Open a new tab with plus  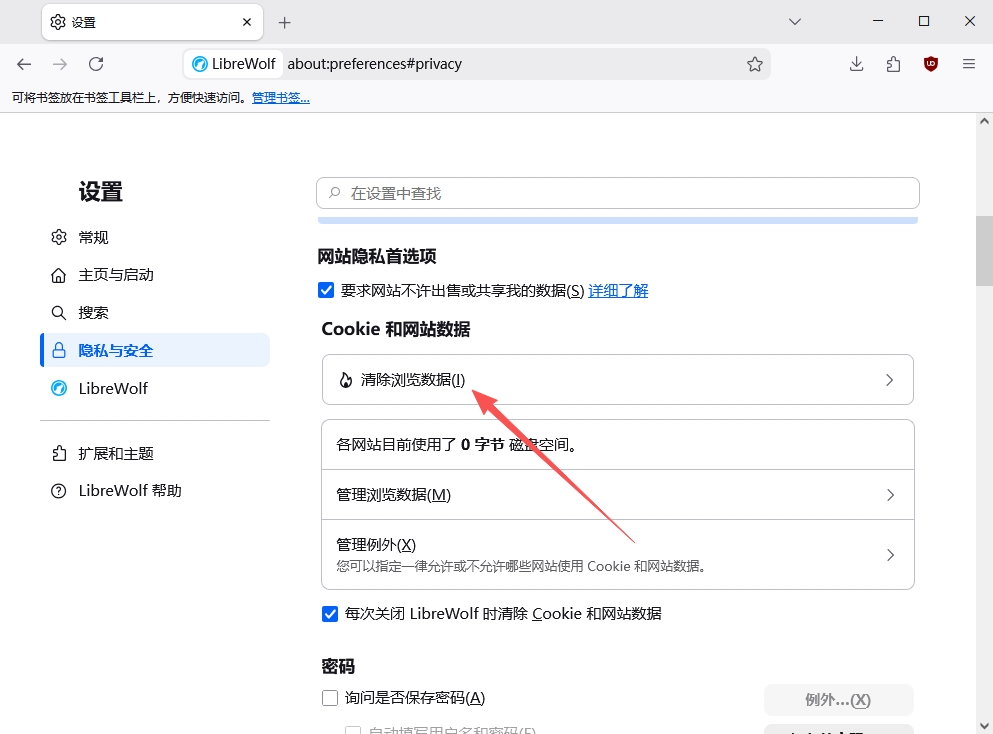pyautogui.click(x=284, y=23)
